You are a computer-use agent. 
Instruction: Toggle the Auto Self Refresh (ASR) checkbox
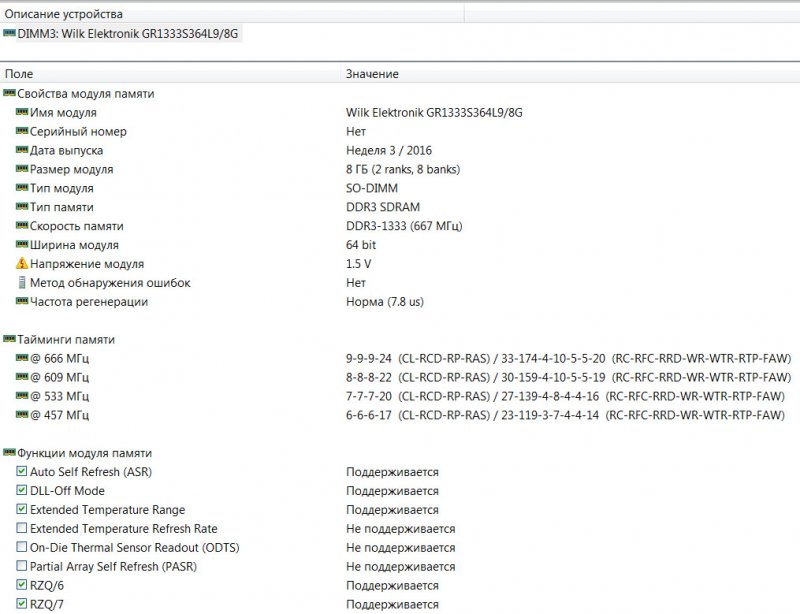pos(22,472)
